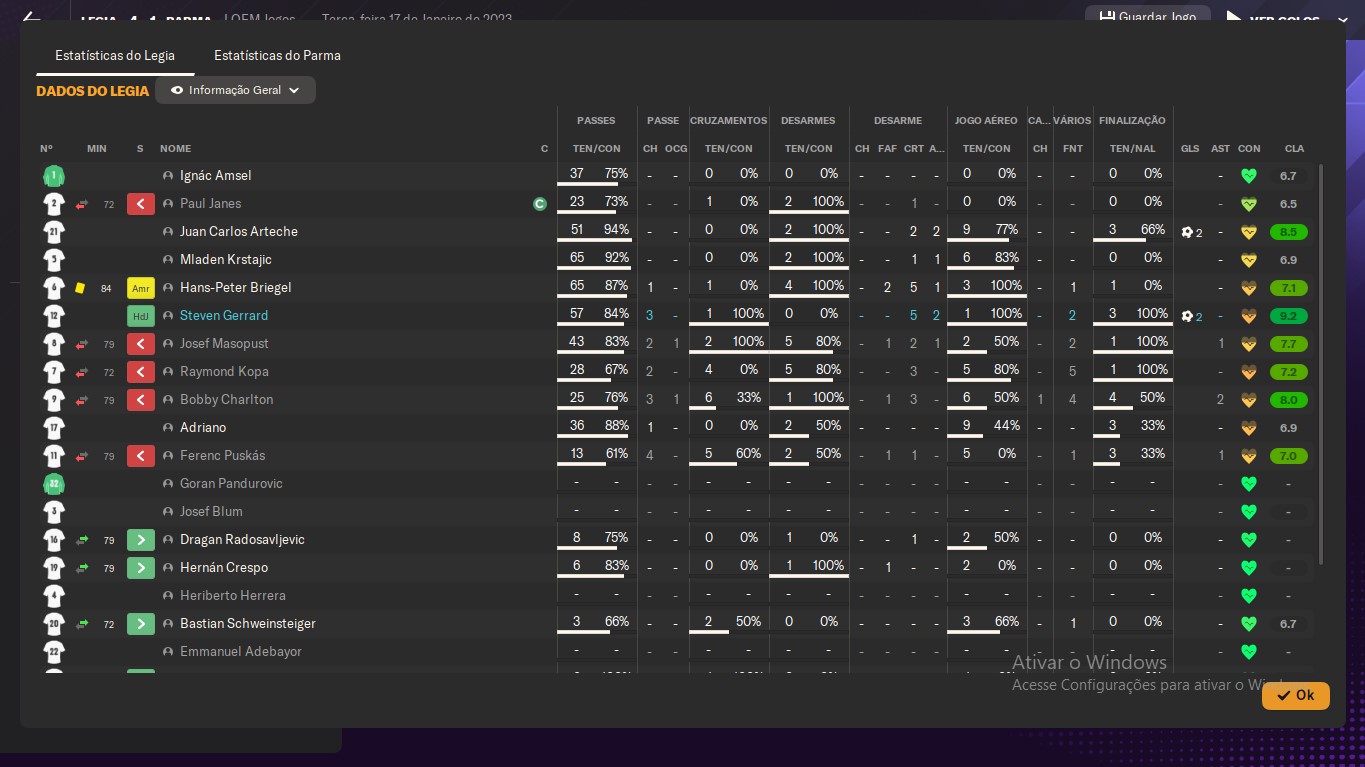Click the CRUZAMENTOS column group header
Screen dimensions: 1365x767
tap(728, 121)
